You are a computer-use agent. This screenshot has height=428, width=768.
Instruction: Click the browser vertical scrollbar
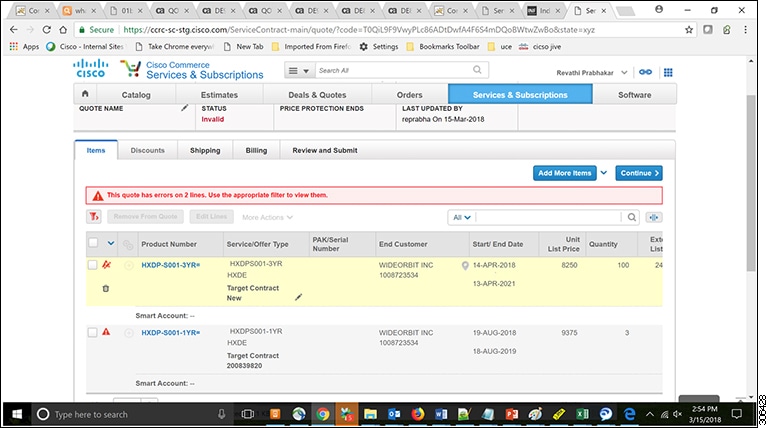click(751, 183)
